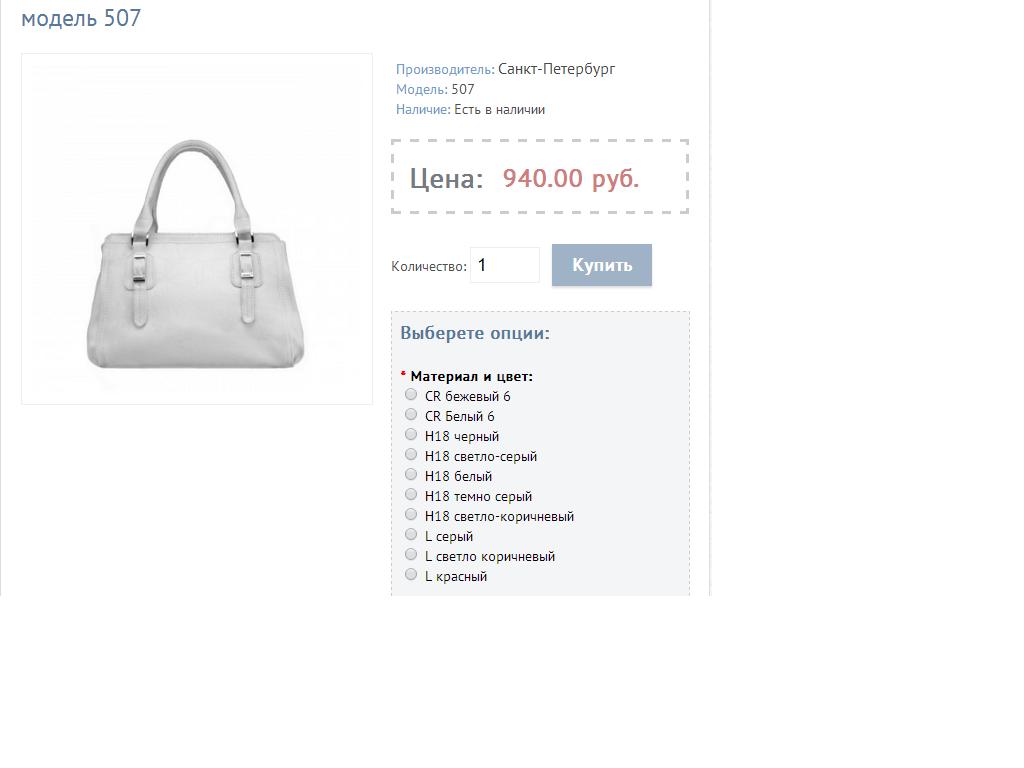The width and height of the screenshot is (1024, 768).
Task: Choose H18 светло-серый radio button
Action: (411, 455)
